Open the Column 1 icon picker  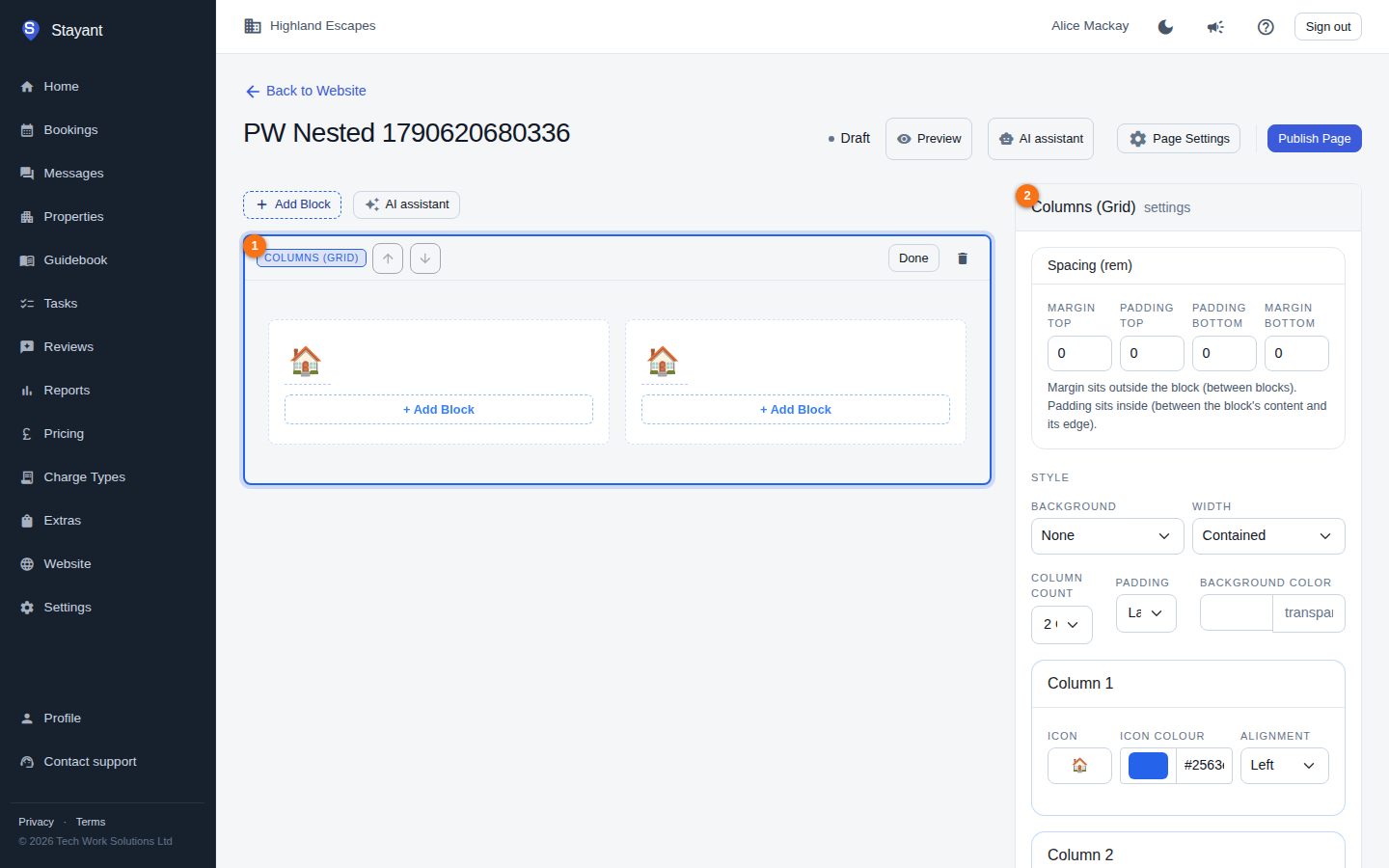tap(1079, 766)
